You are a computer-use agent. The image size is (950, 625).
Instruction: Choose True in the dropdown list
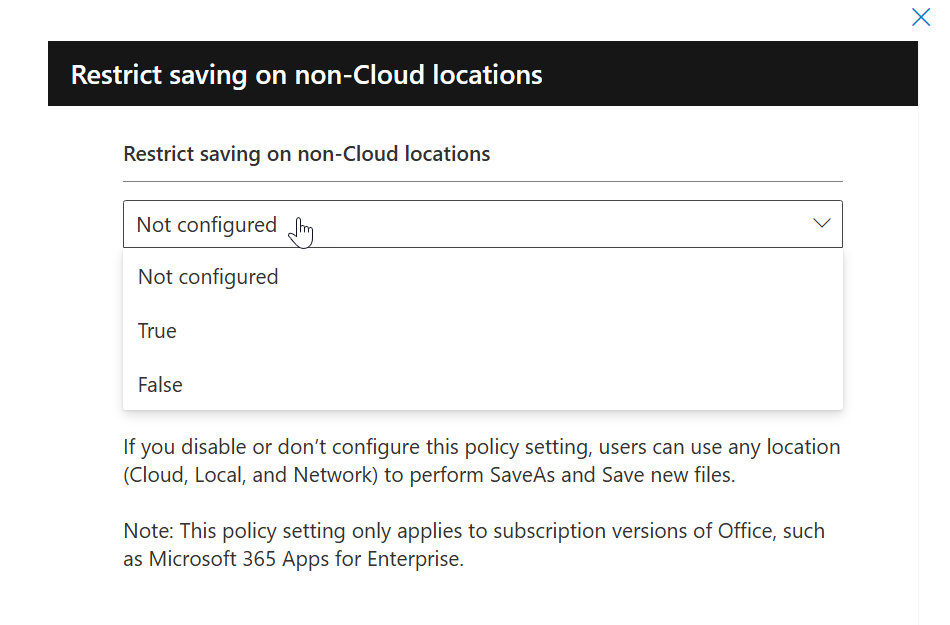click(x=157, y=331)
